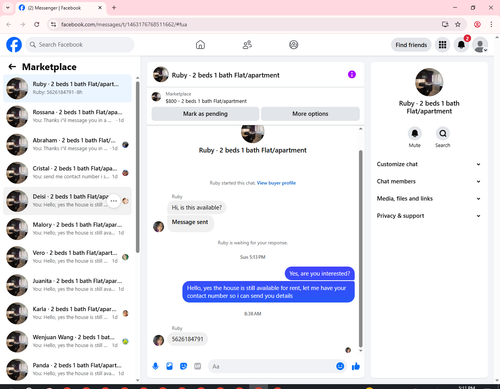Click the Marketplace listing thumbnail in chat header
The height and width of the screenshot is (389, 500).
click(156, 97)
